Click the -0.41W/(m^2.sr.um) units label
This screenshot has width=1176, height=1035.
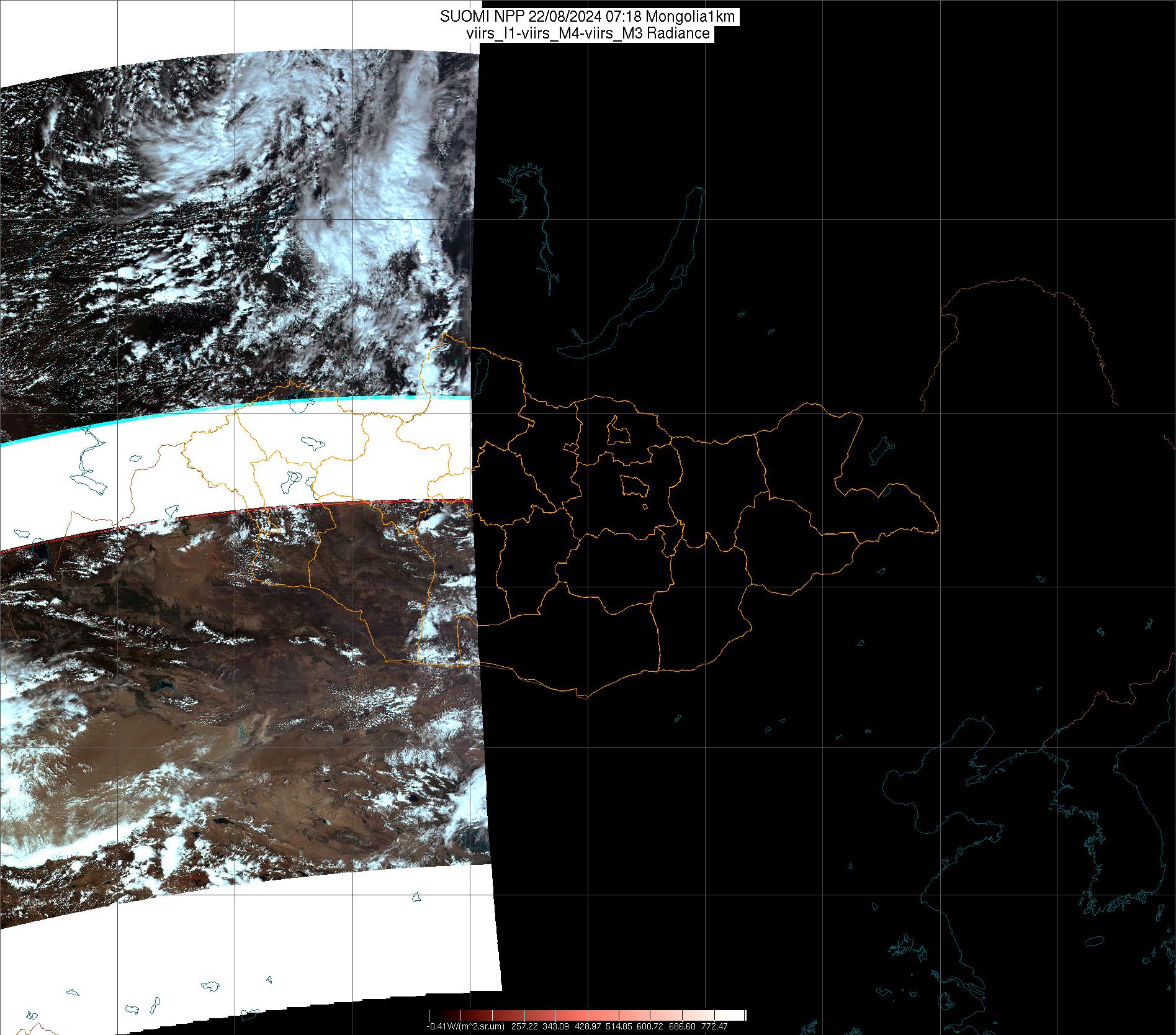pos(465,1026)
